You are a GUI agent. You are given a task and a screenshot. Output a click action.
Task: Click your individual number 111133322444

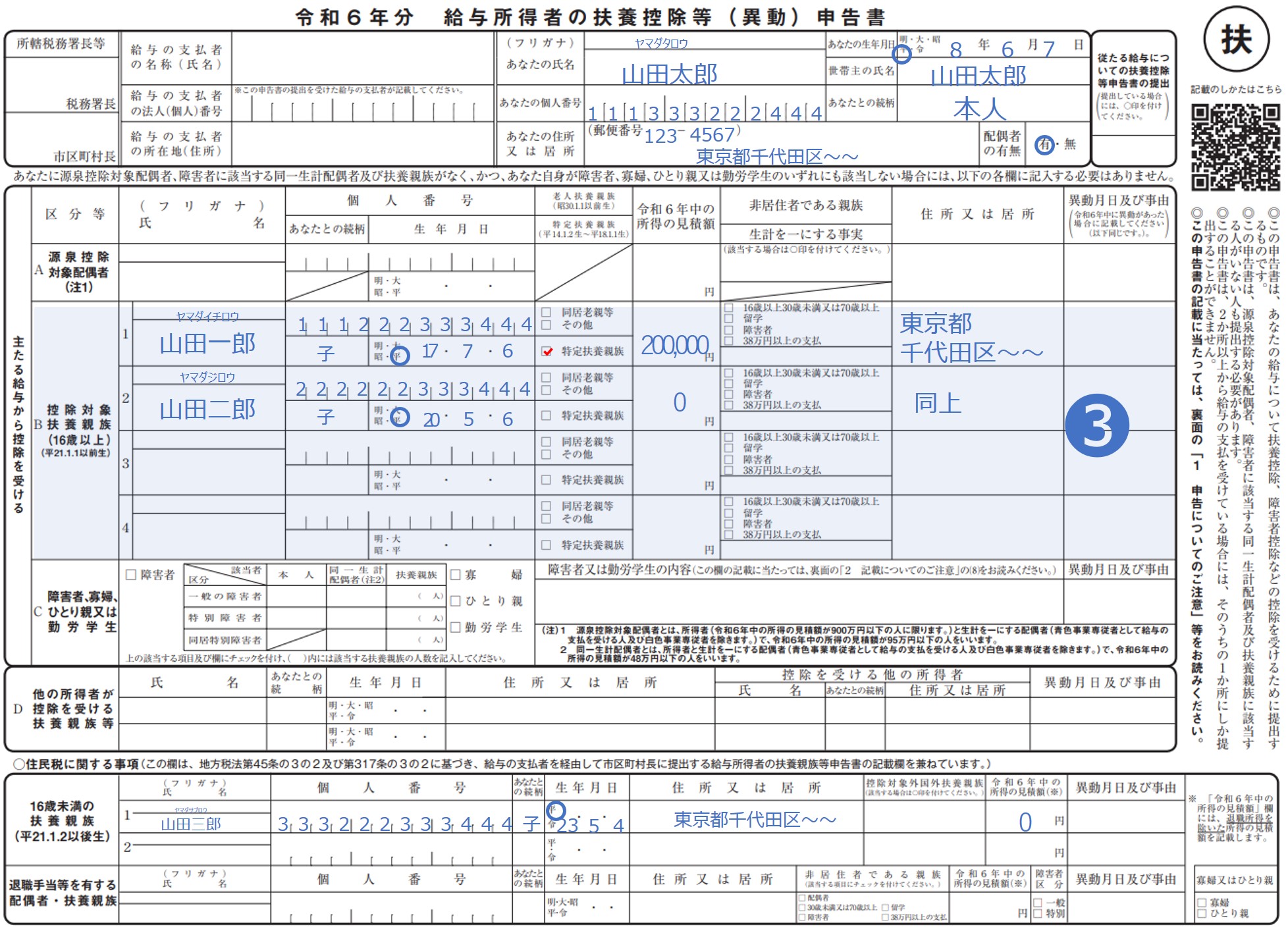click(705, 113)
